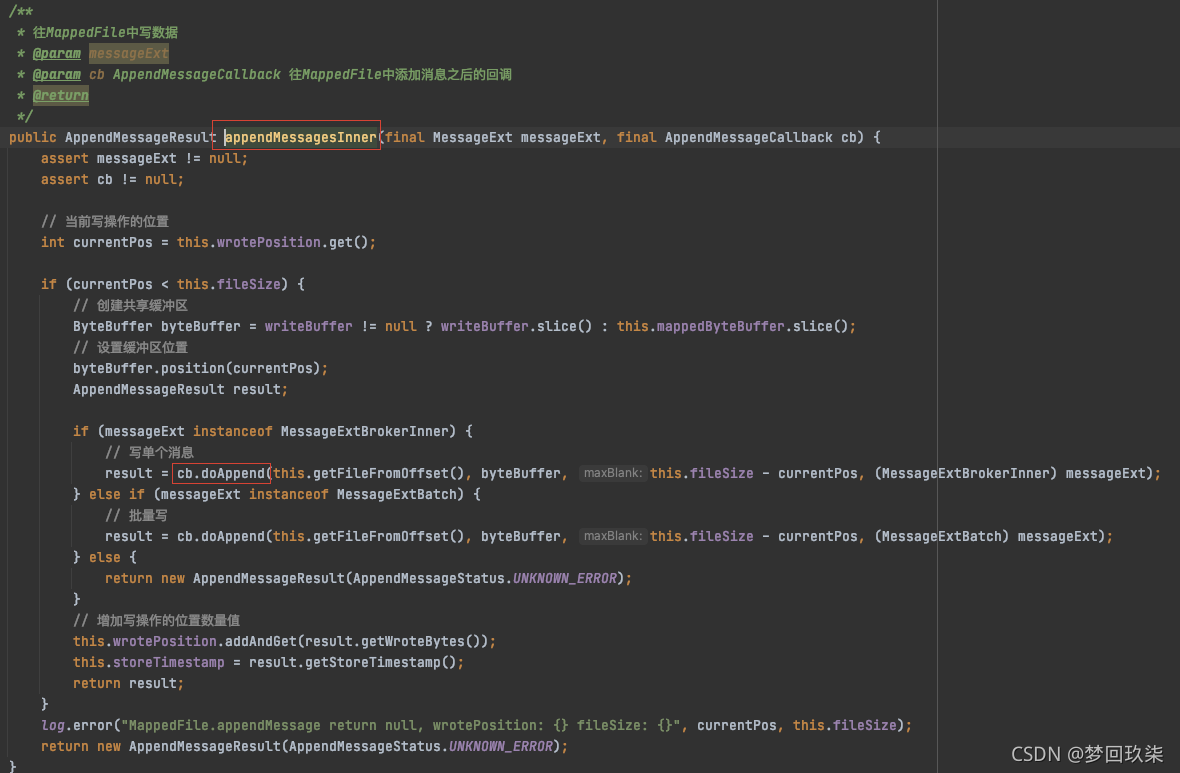The image size is (1180, 773).
Task: Click UNKNOWN_ERROR inside the else block return
Action: point(564,578)
